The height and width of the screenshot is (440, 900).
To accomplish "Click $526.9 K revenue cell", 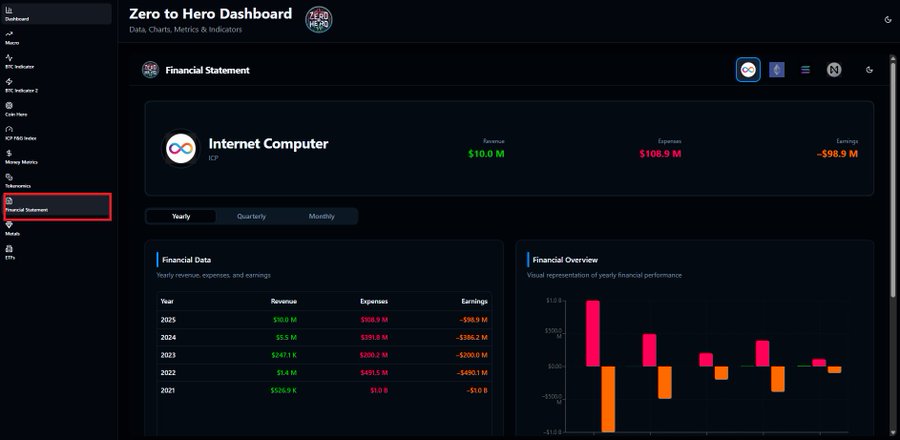I will (284, 391).
